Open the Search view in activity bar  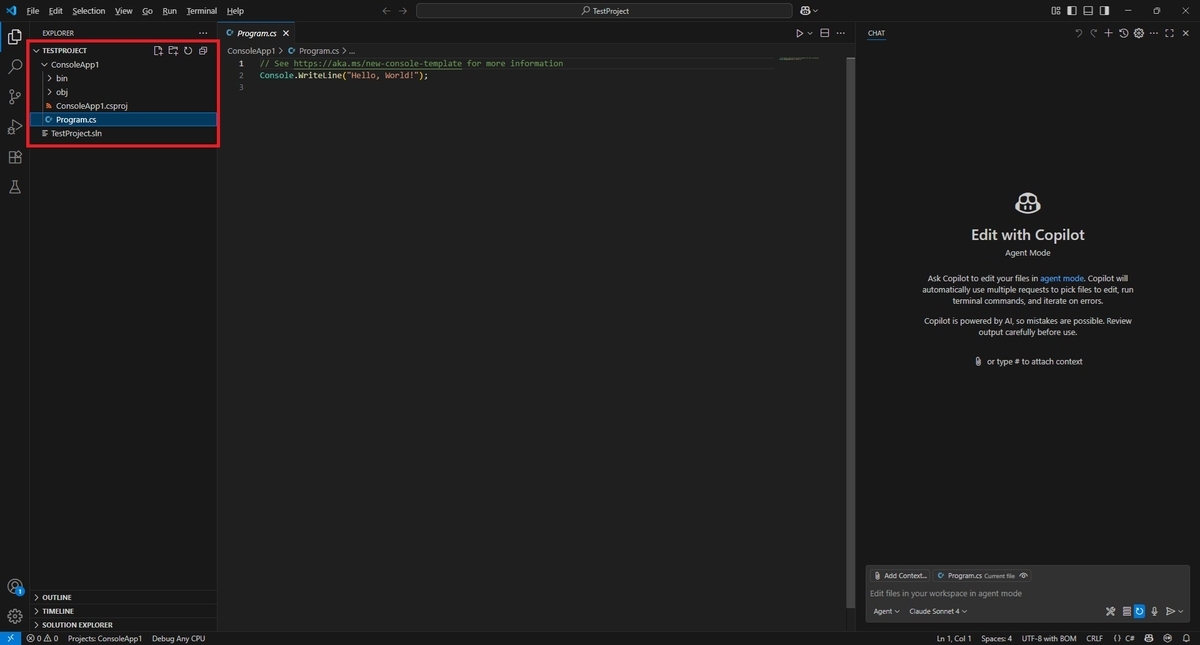coord(15,67)
